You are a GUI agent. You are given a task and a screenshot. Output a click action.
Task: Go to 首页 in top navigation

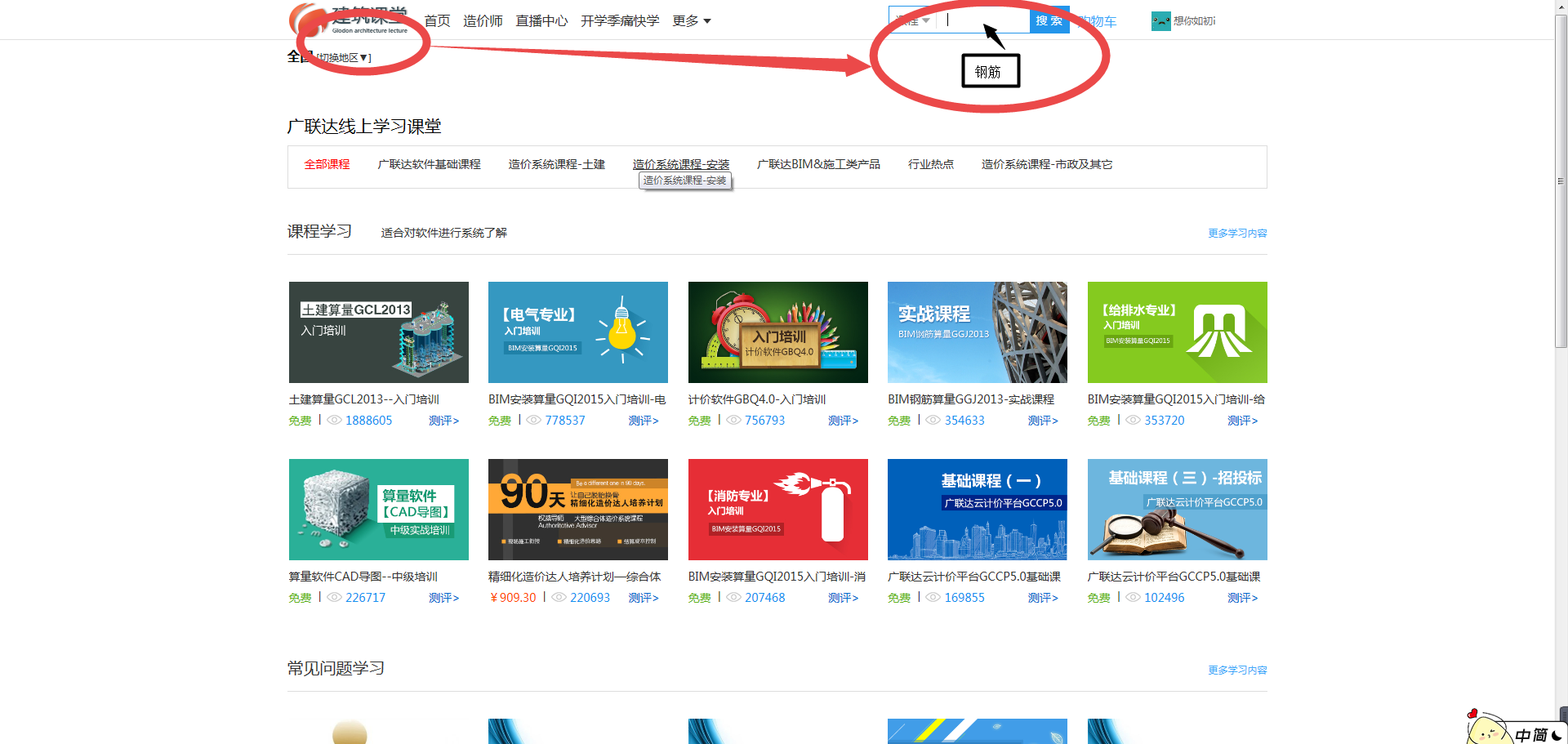437,20
